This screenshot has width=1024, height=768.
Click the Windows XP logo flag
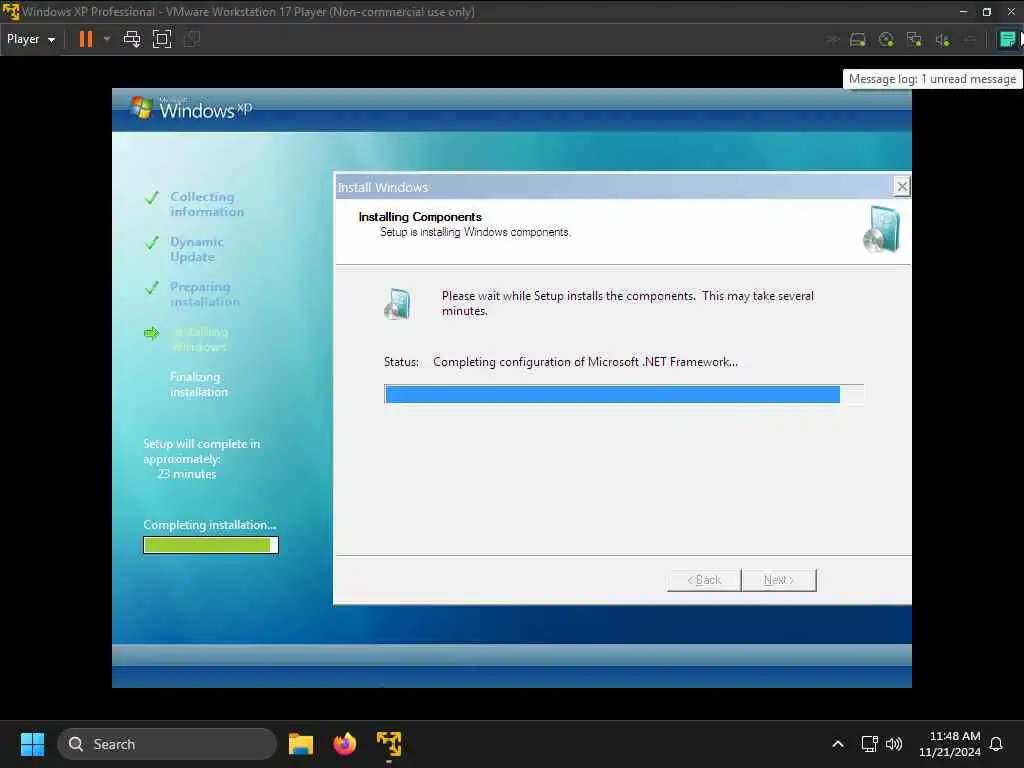(x=140, y=107)
